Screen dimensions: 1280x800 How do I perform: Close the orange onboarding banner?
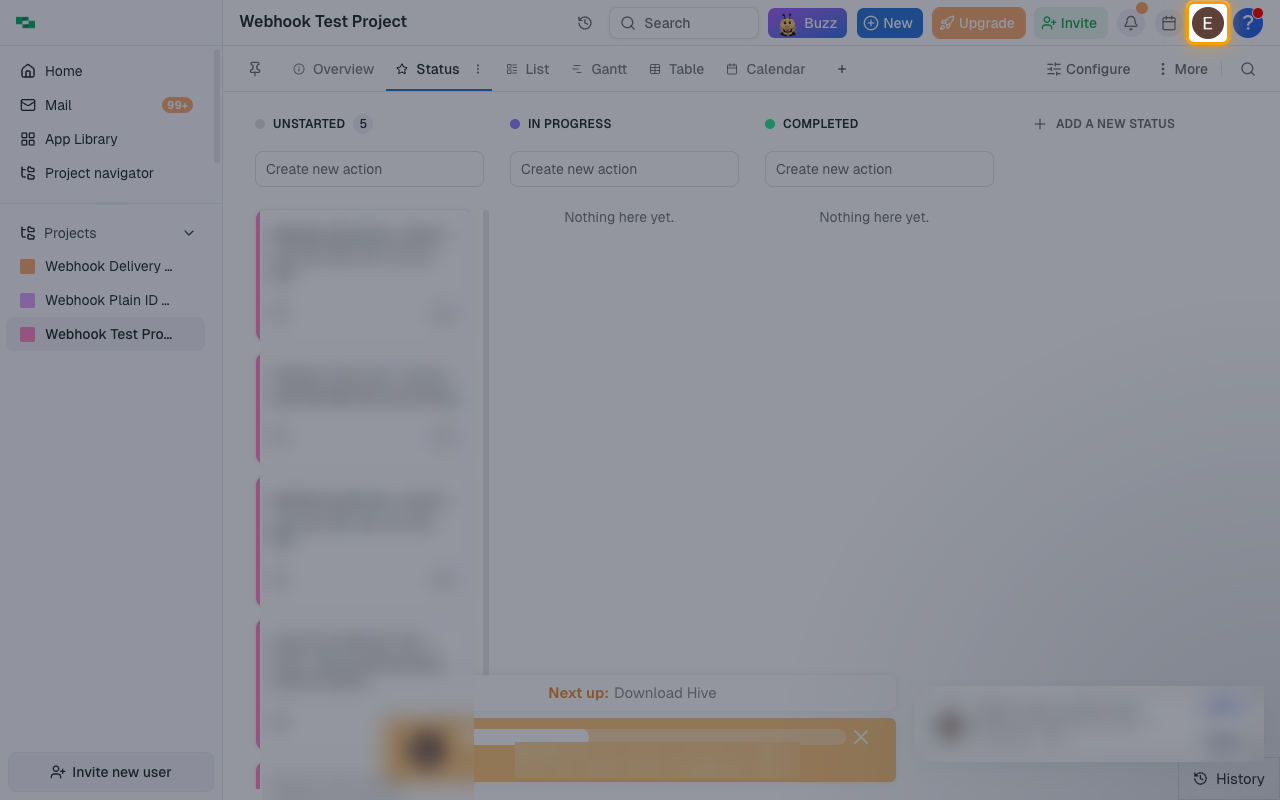(x=861, y=737)
